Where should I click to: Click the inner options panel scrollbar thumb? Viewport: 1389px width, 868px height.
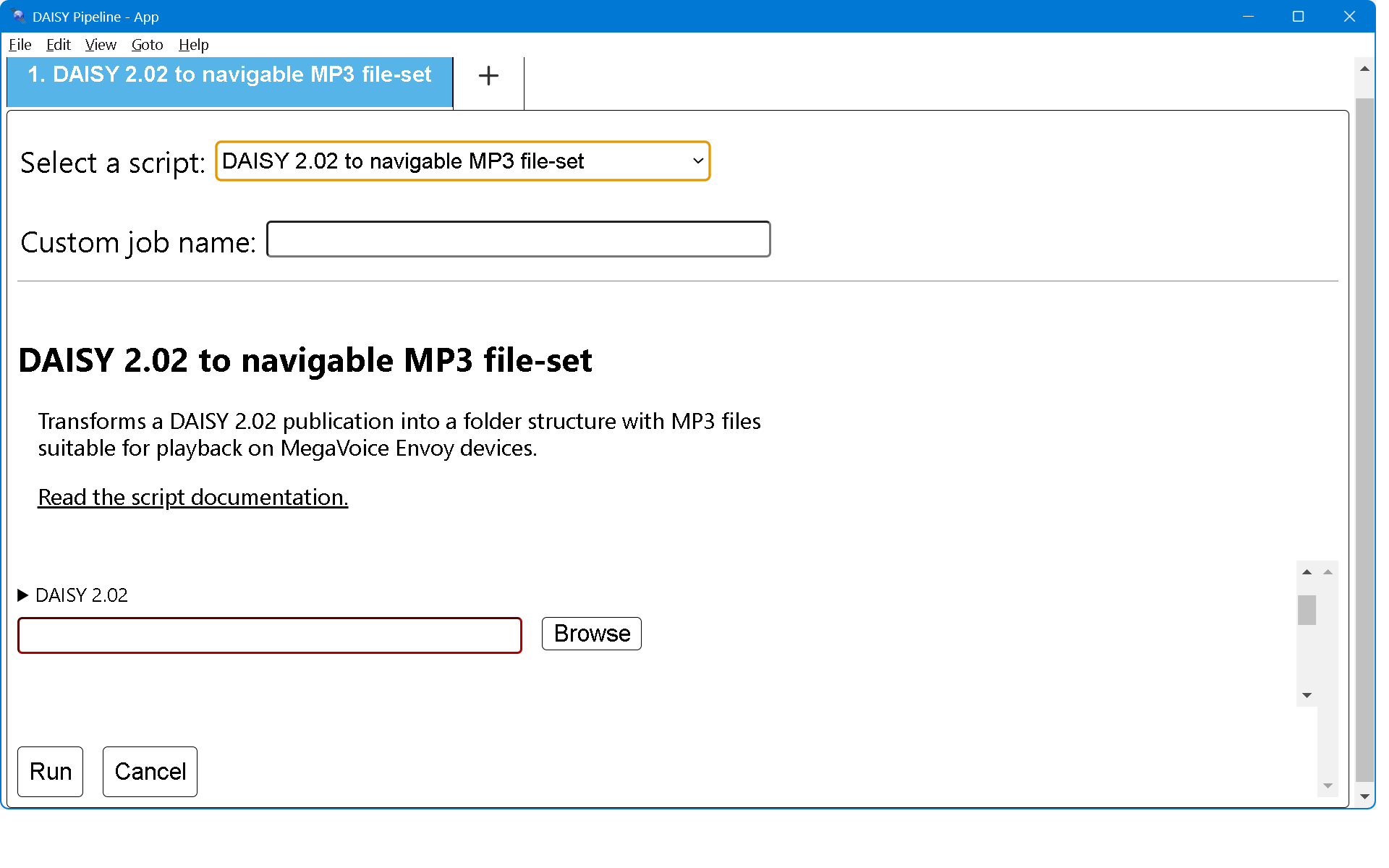pyautogui.click(x=1307, y=610)
